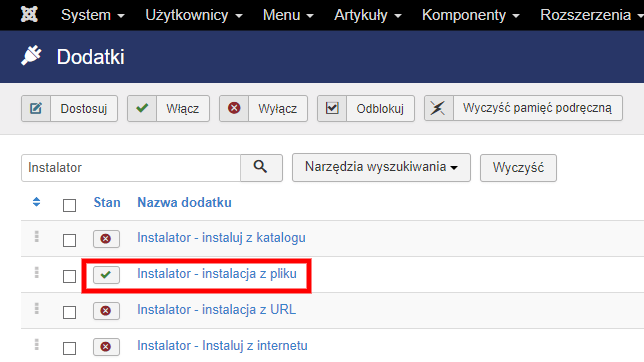Tick checkbox for Instaluj z internetu

click(x=69, y=348)
